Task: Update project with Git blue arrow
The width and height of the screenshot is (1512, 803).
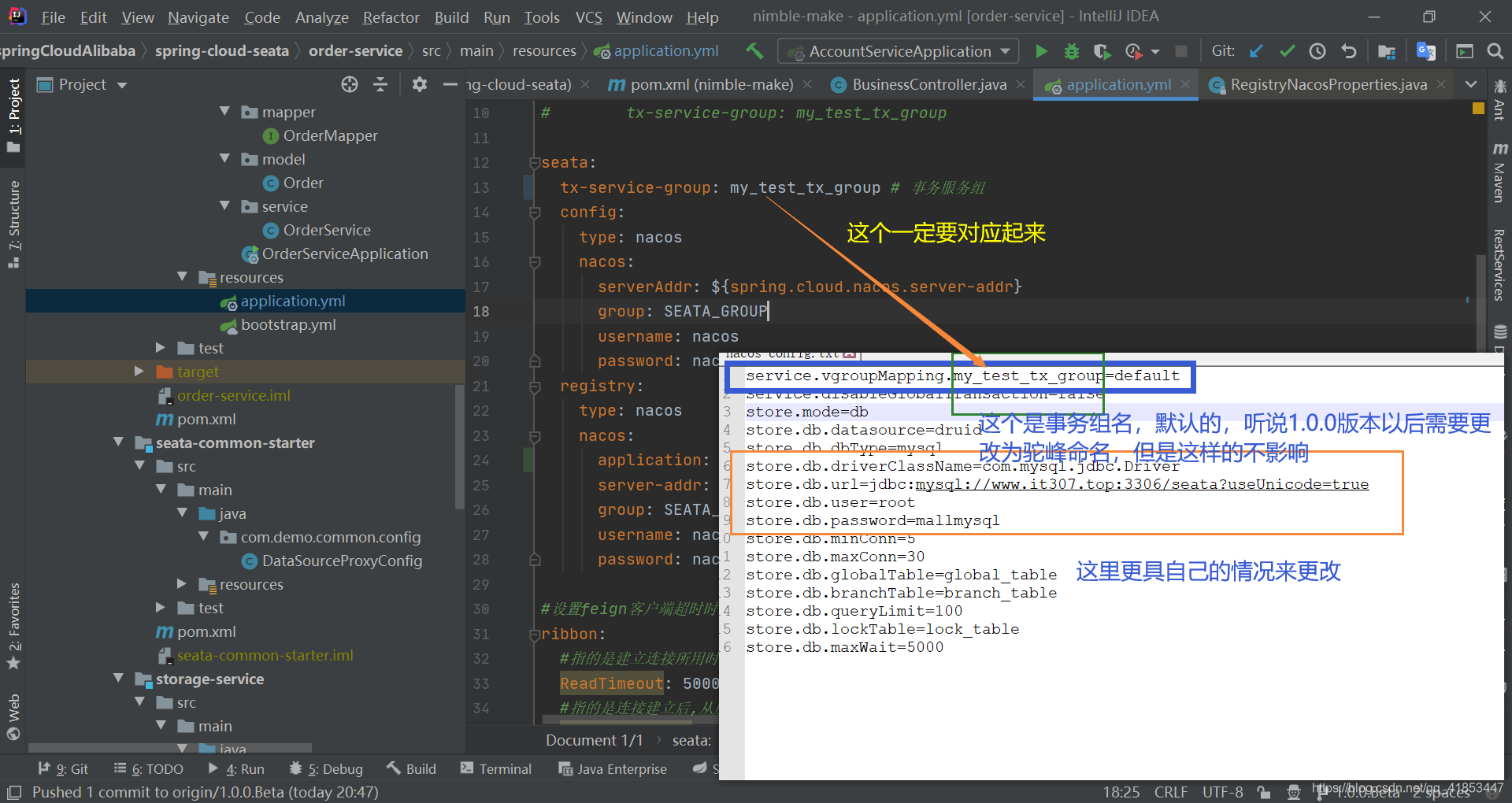Action: pos(1256,51)
